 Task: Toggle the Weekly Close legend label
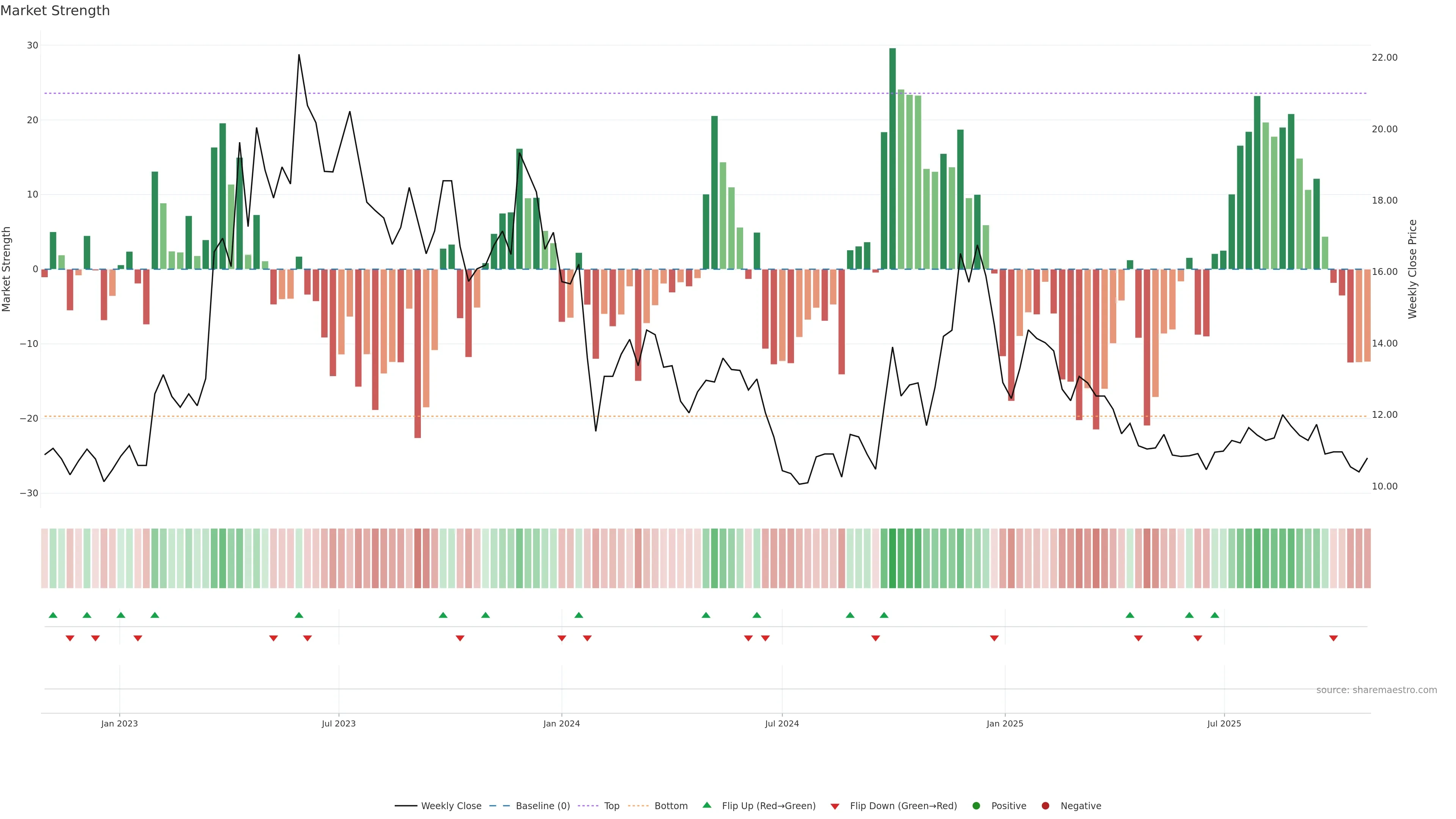[451, 805]
